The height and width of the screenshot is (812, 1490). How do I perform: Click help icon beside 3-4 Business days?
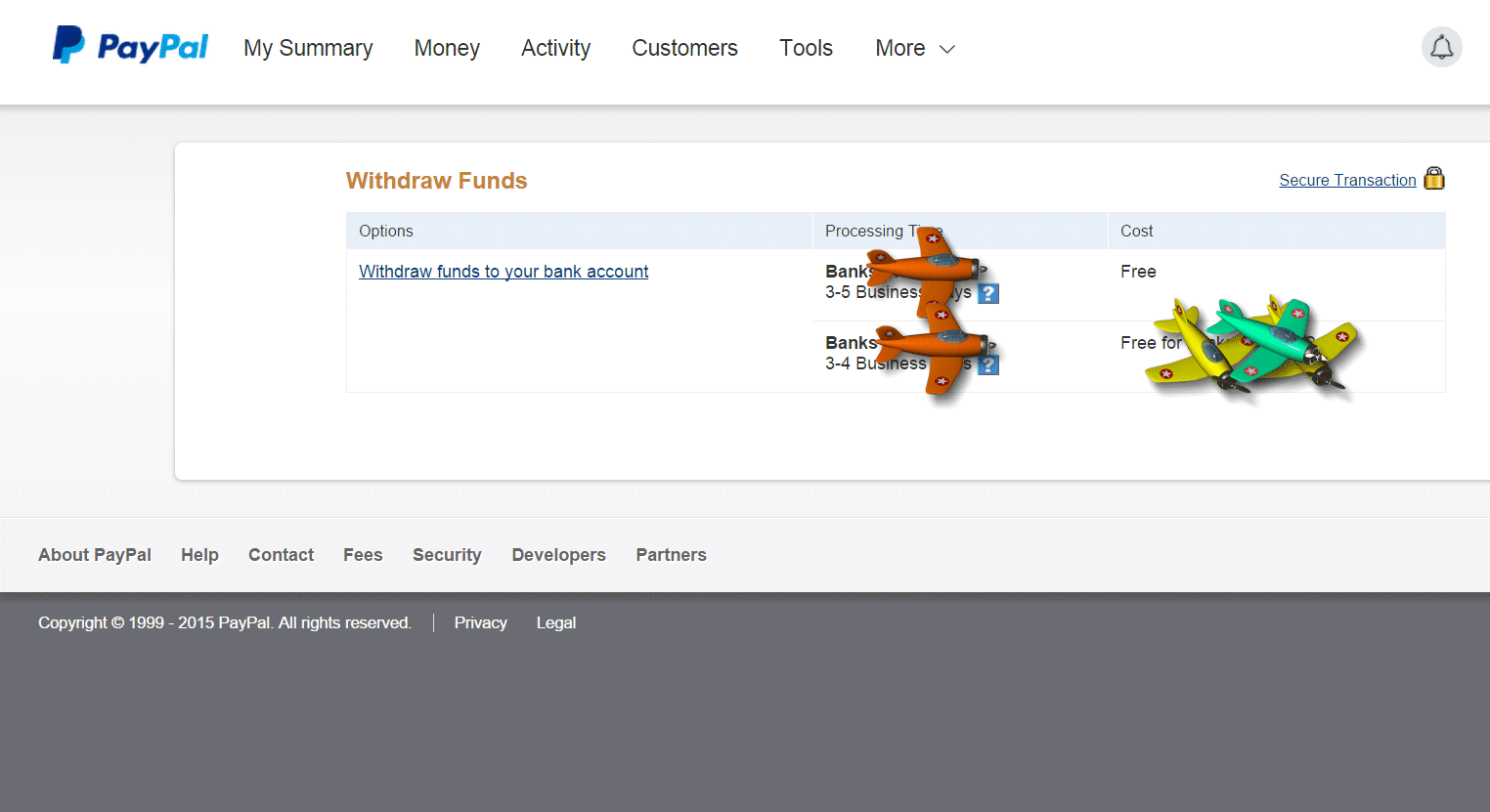pos(988,364)
